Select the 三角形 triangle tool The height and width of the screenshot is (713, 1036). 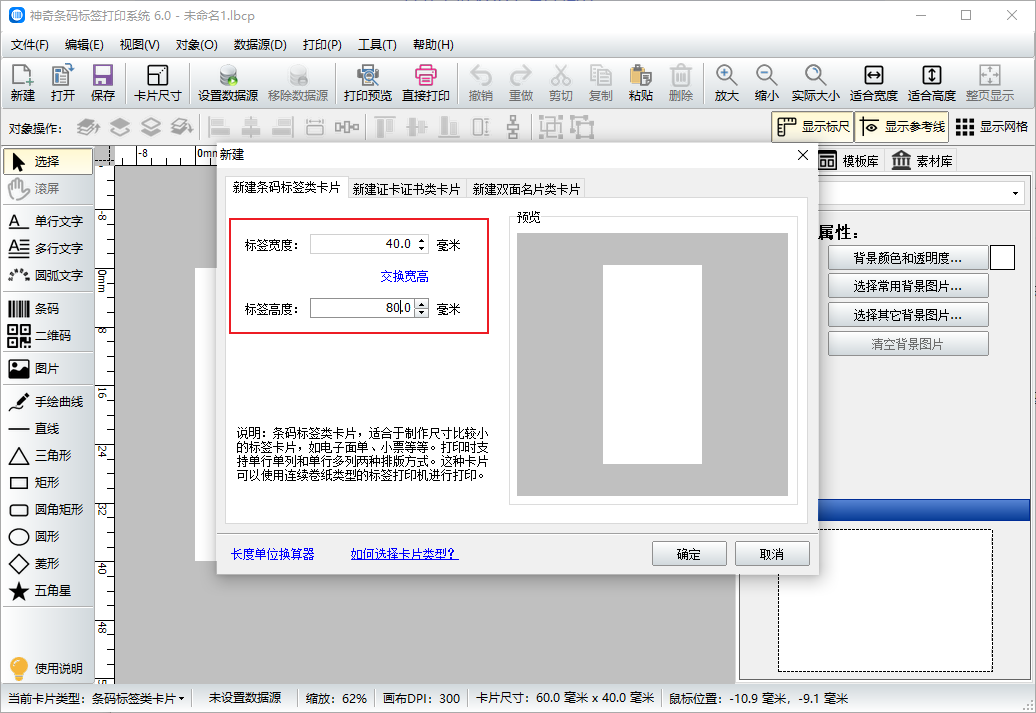point(48,456)
